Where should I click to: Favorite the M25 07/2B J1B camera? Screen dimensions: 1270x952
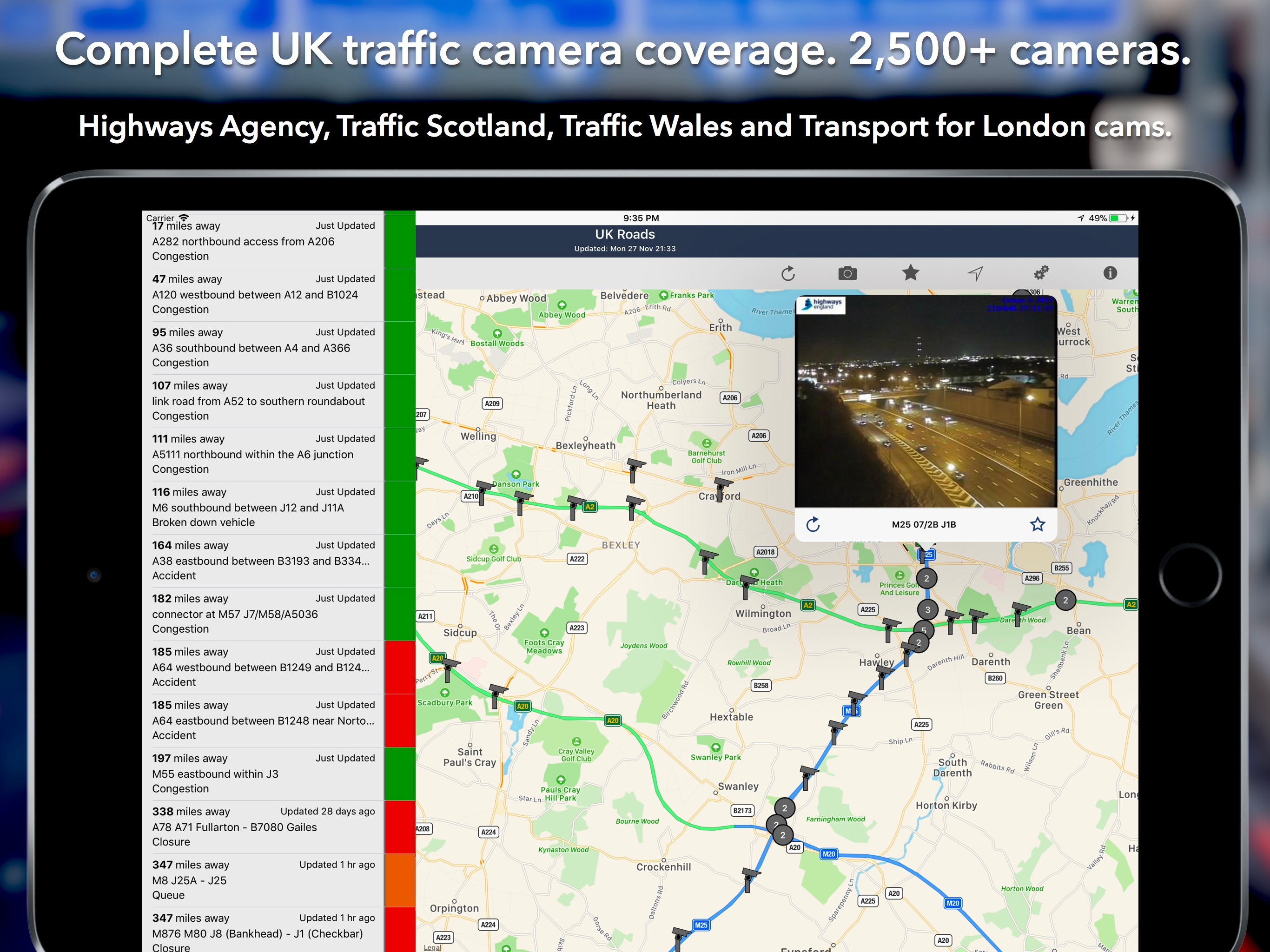[1037, 524]
